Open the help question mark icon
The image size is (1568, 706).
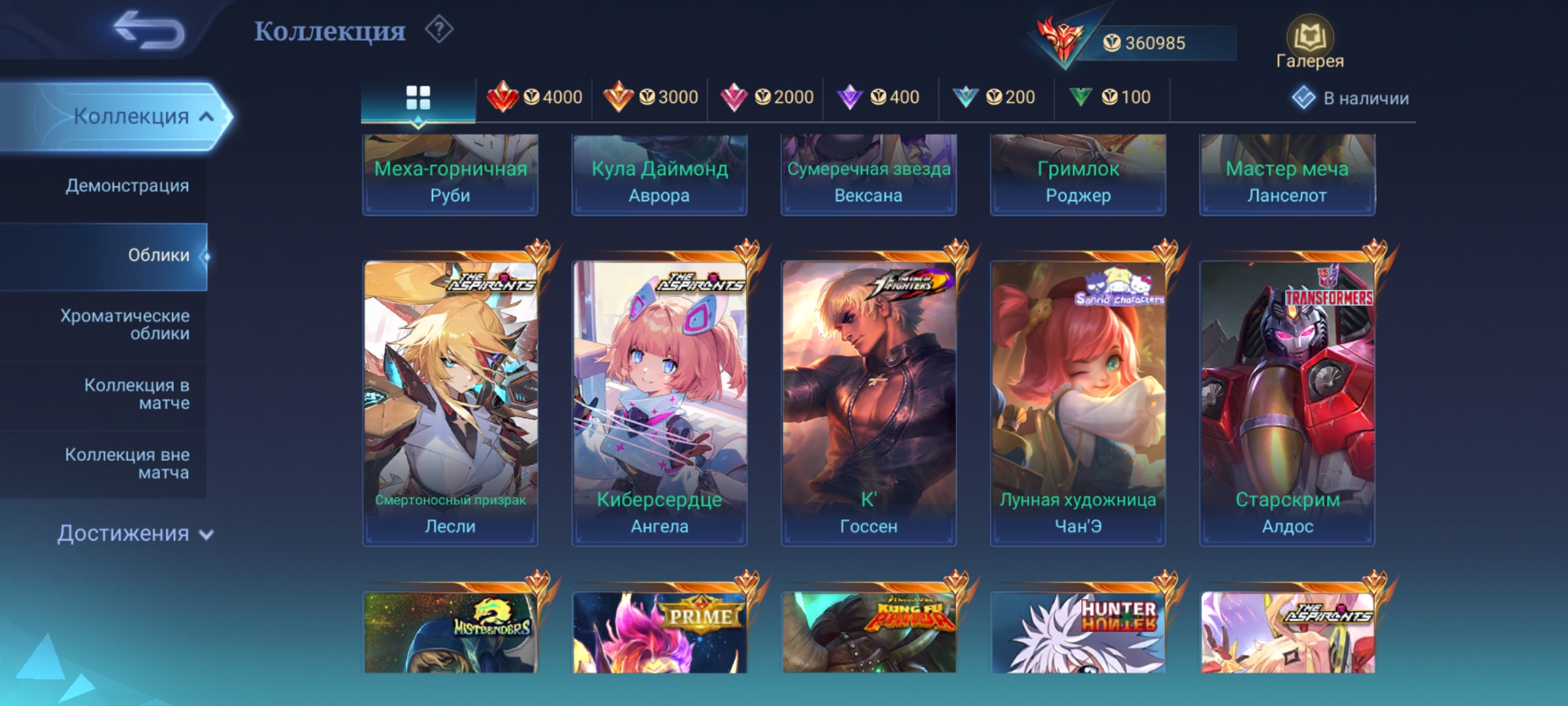pos(439,30)
